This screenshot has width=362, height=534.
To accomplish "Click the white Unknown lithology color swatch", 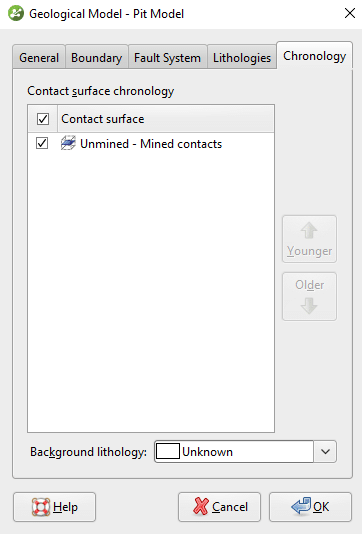I will (x=168, y=452).
